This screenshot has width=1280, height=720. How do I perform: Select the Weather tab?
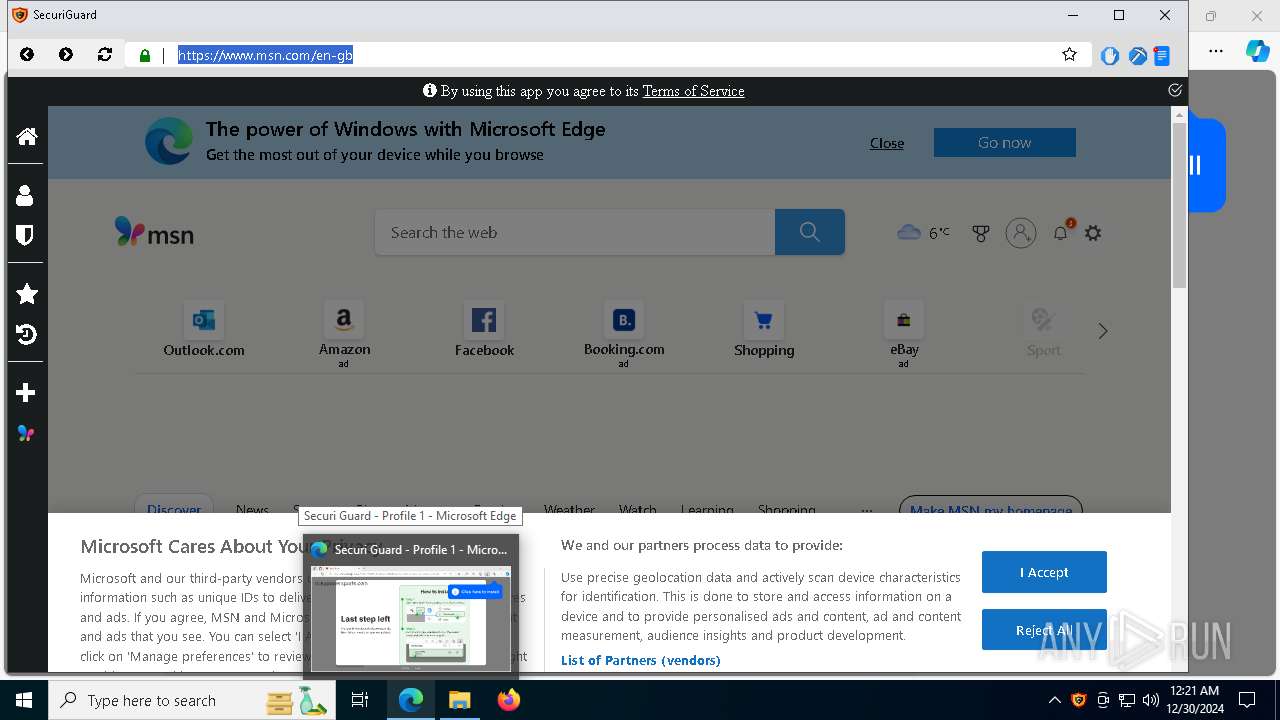coord(569,509)
